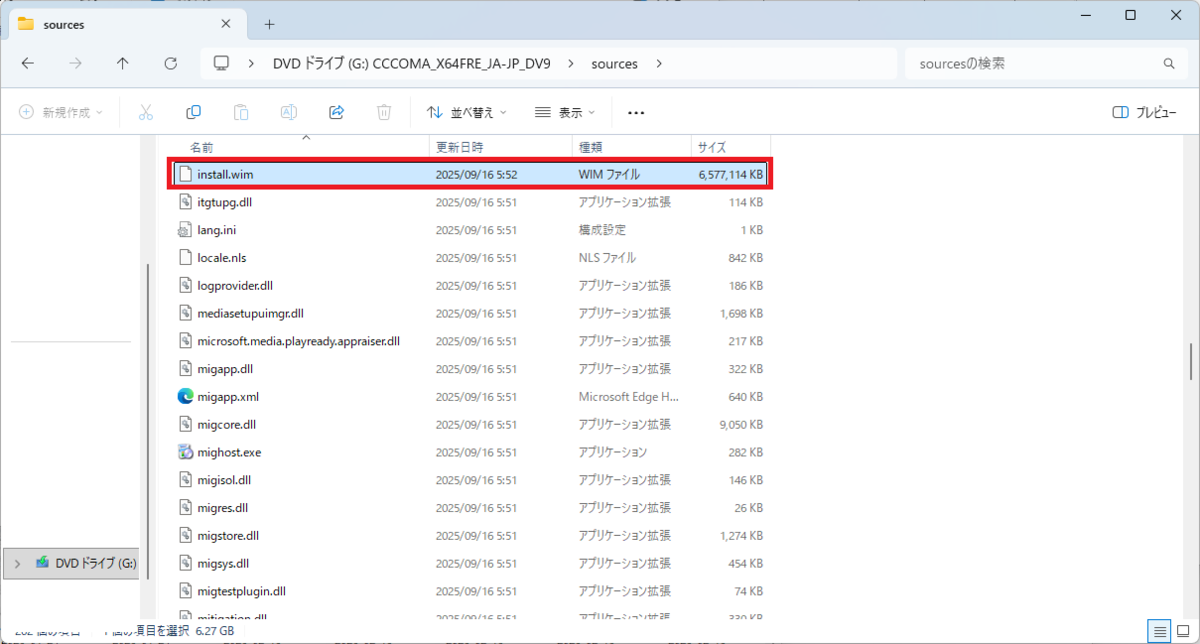
Task: Click the PC monitor icon in address bar
Action: point(221,63)
